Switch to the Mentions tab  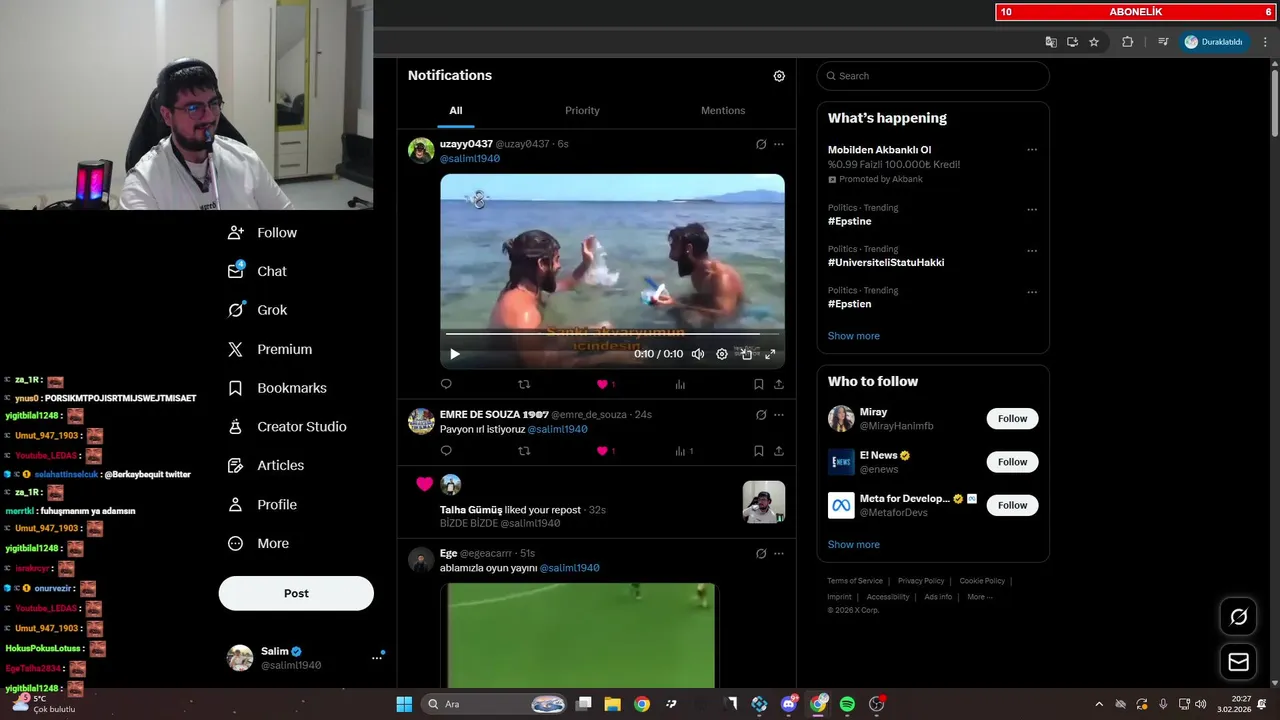pyautogui.click(x=723, y=110)
